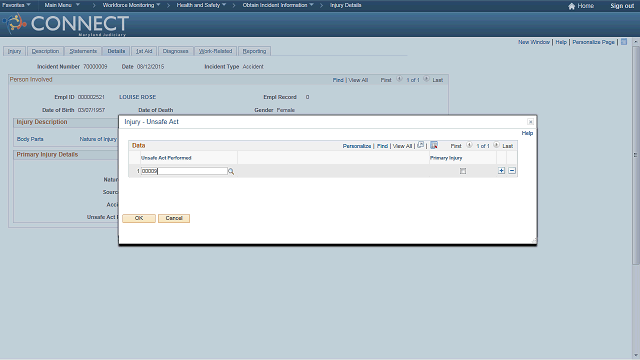
Task: Click the Cancel button in dialog
Action: 174,218
